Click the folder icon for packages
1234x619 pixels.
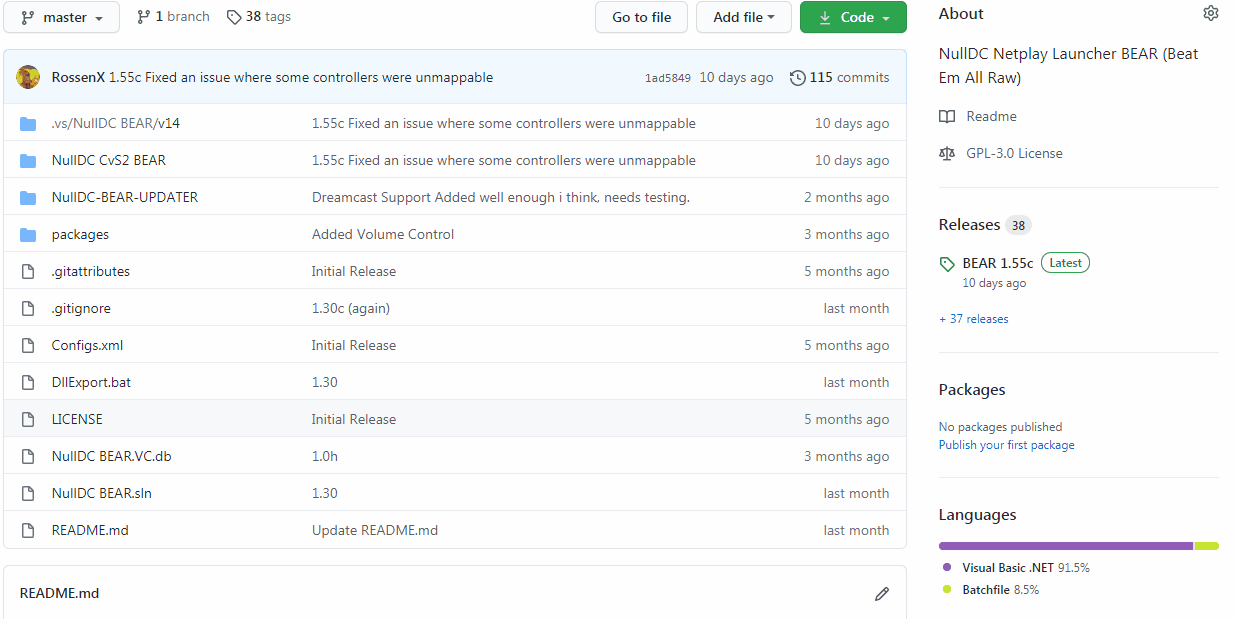[x=28, y=235]
